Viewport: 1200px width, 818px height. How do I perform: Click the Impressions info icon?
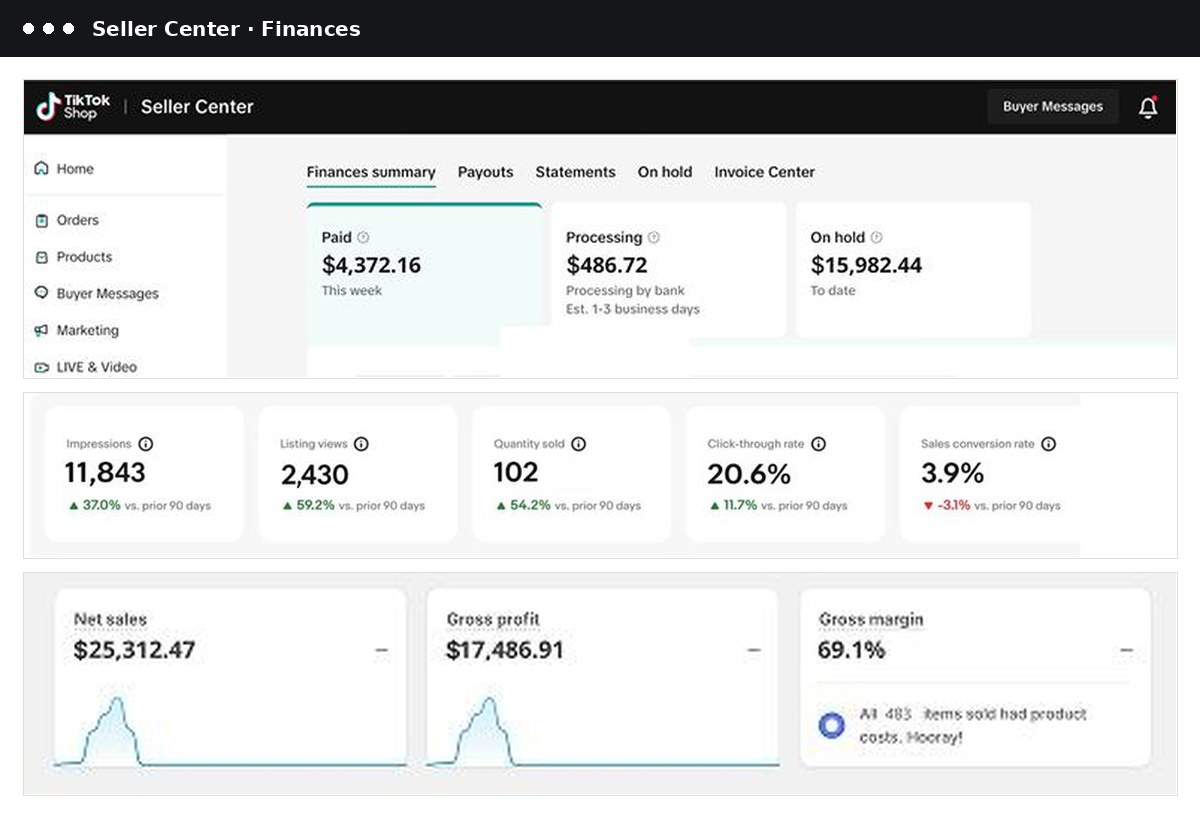pos(145,444)
